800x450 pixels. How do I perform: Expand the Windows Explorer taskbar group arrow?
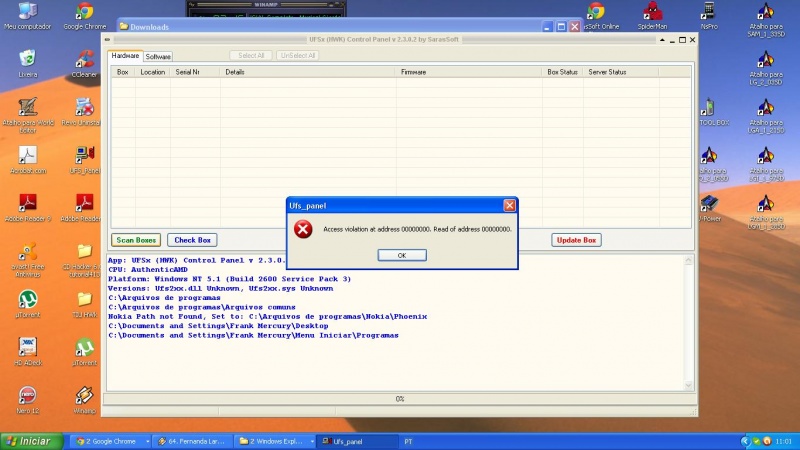click(312, 441)
